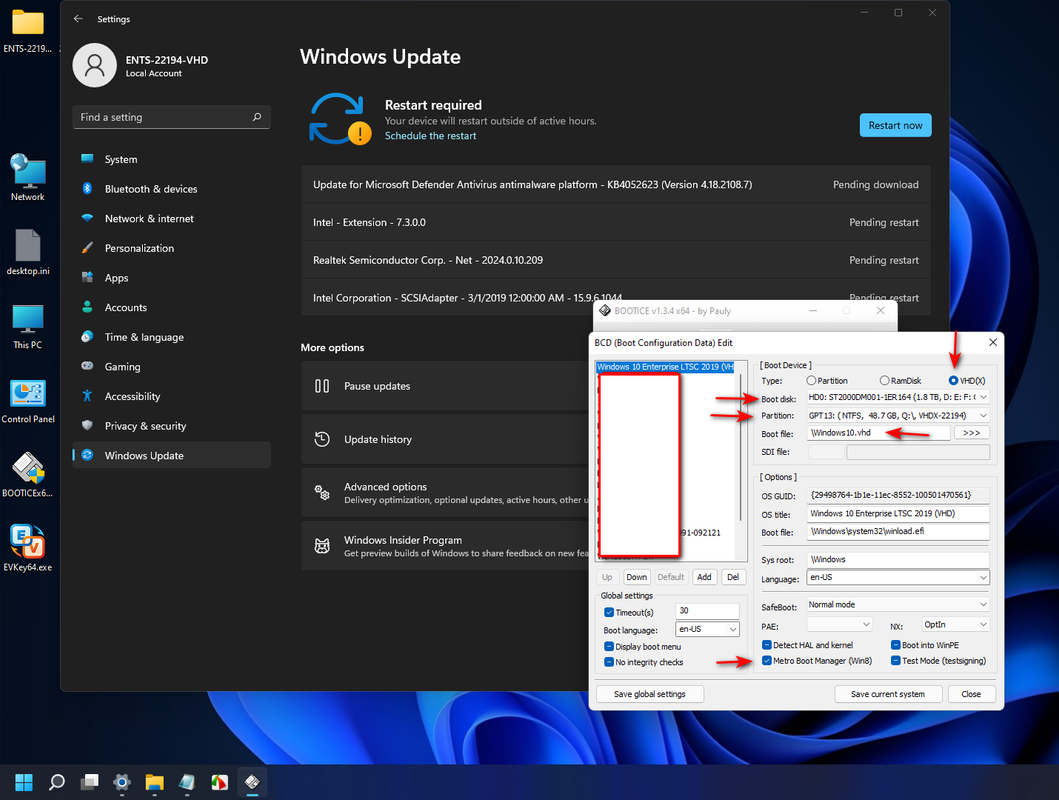Open Pause updates option
Image resolution: width=1059 pixels, height=800 pixels.
click(x=446, y=386)
